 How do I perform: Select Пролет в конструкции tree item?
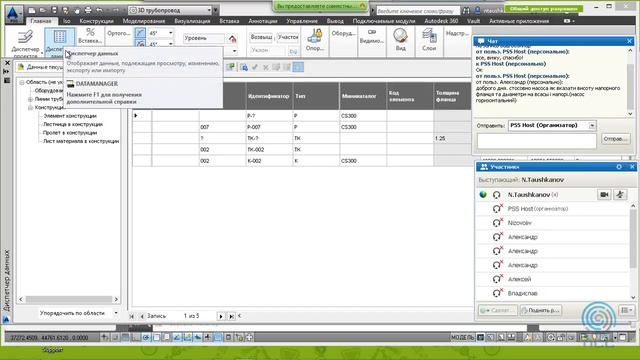70,133
